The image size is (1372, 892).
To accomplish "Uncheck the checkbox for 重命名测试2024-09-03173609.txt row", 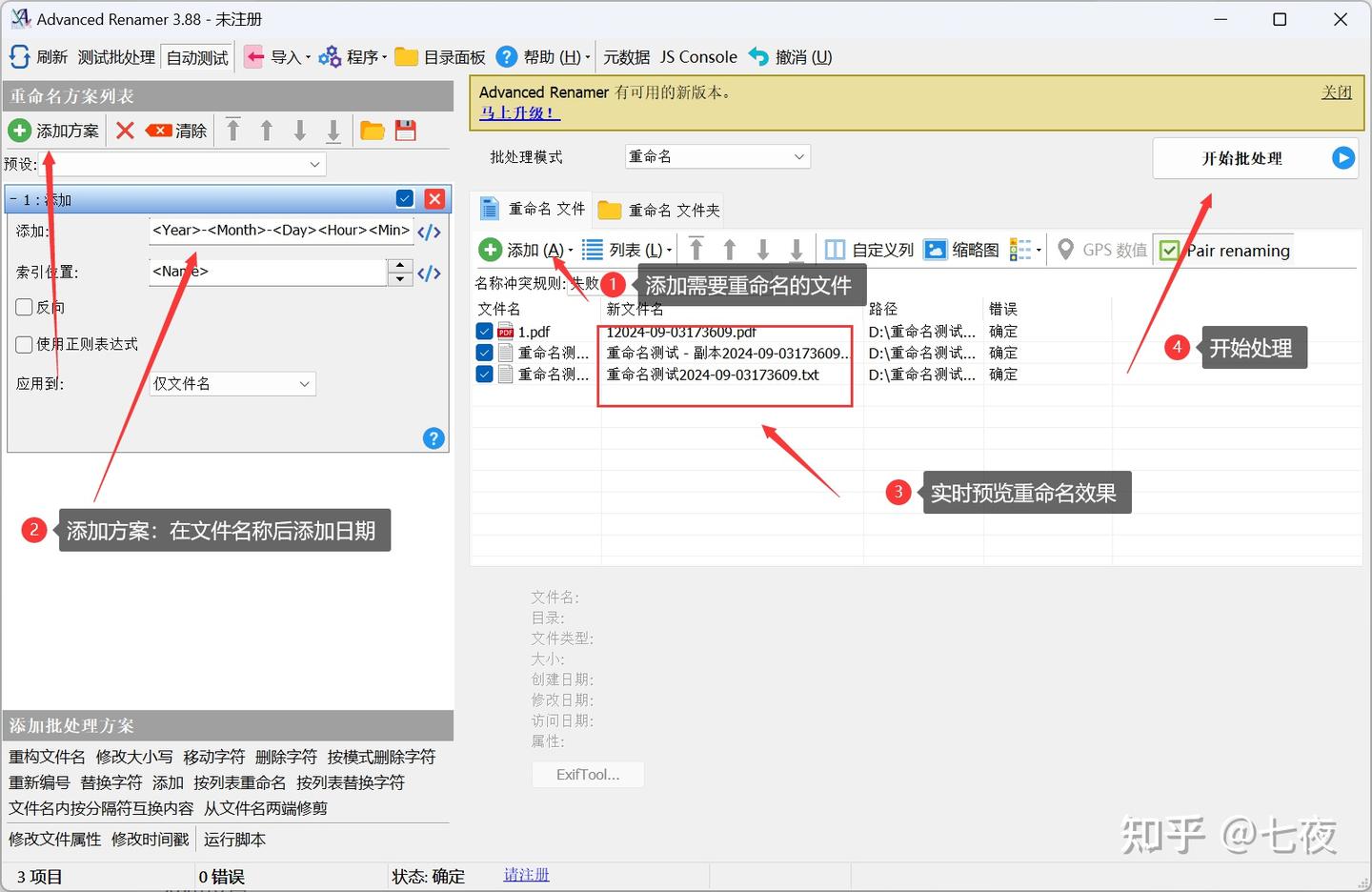I will [x=484, y=374].
